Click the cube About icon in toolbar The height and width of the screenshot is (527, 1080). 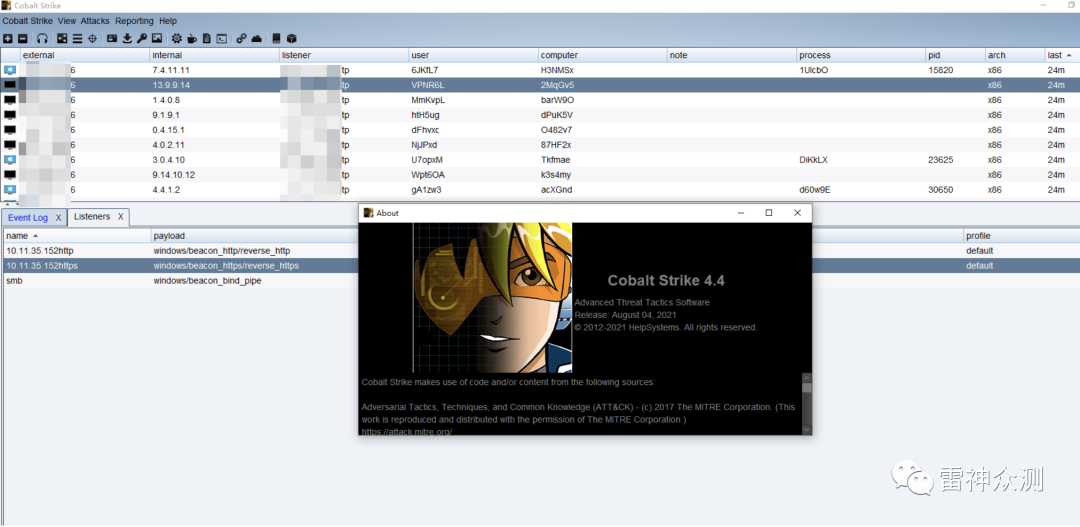(x=292, y=39)
